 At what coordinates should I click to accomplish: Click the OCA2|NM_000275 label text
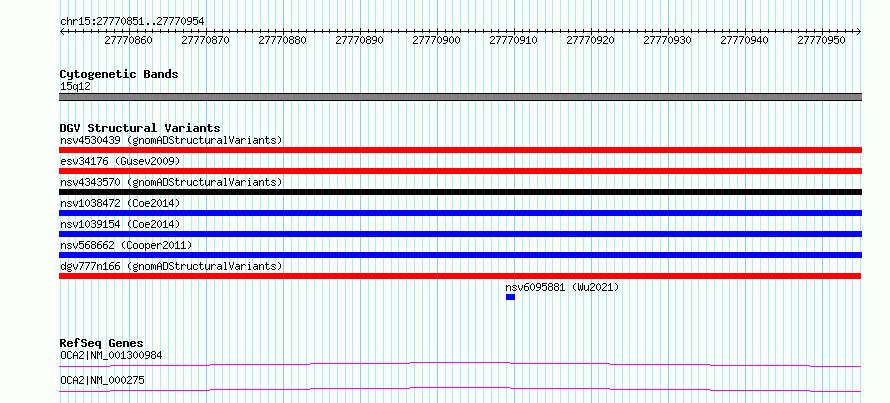click(102, 380)
